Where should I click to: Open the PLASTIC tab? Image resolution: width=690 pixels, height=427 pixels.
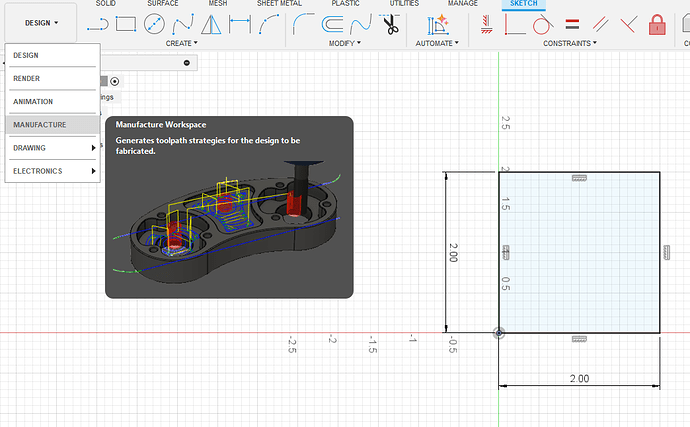(x=345, y=4)
